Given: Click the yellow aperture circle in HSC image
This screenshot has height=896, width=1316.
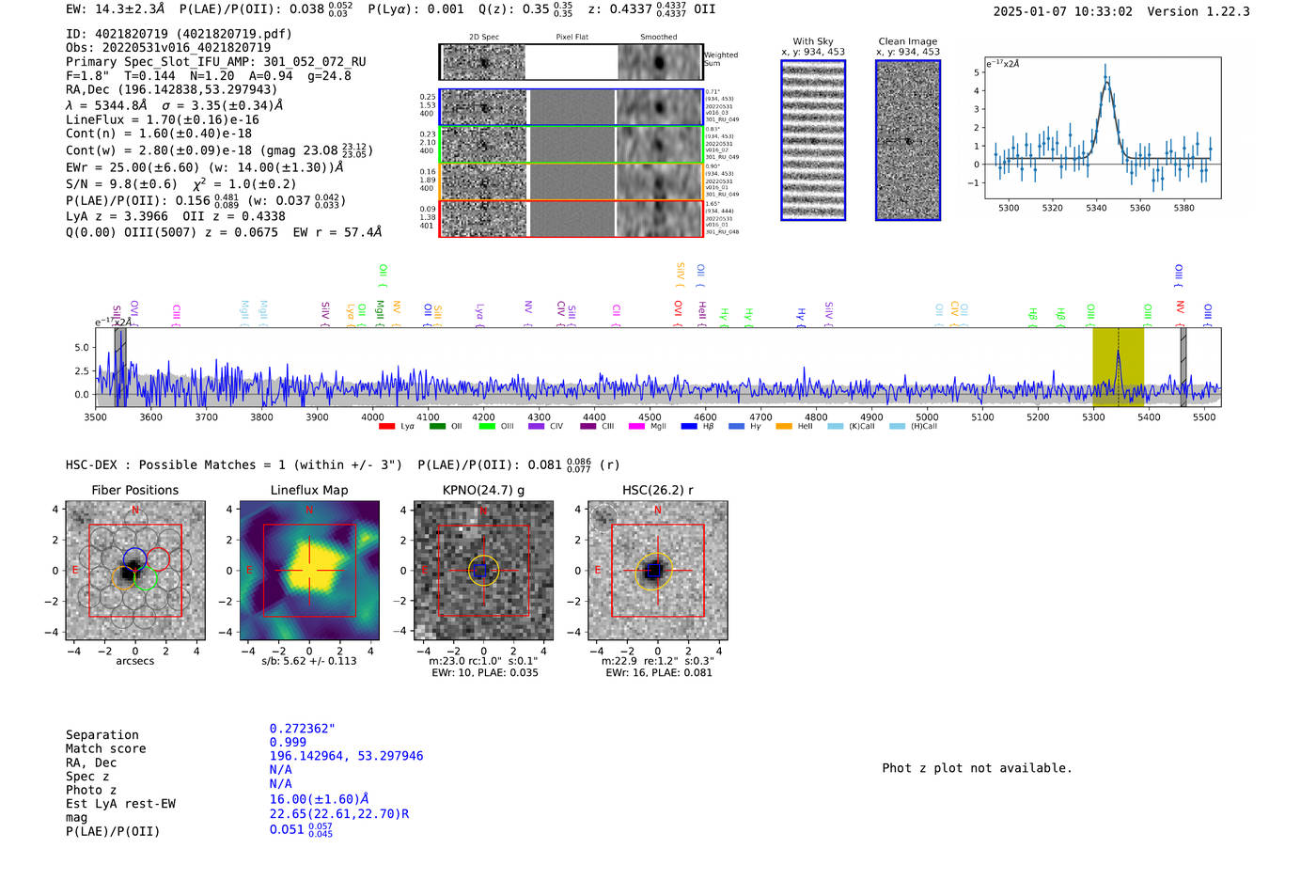Looking at the screenshot, I should point(654,572).
